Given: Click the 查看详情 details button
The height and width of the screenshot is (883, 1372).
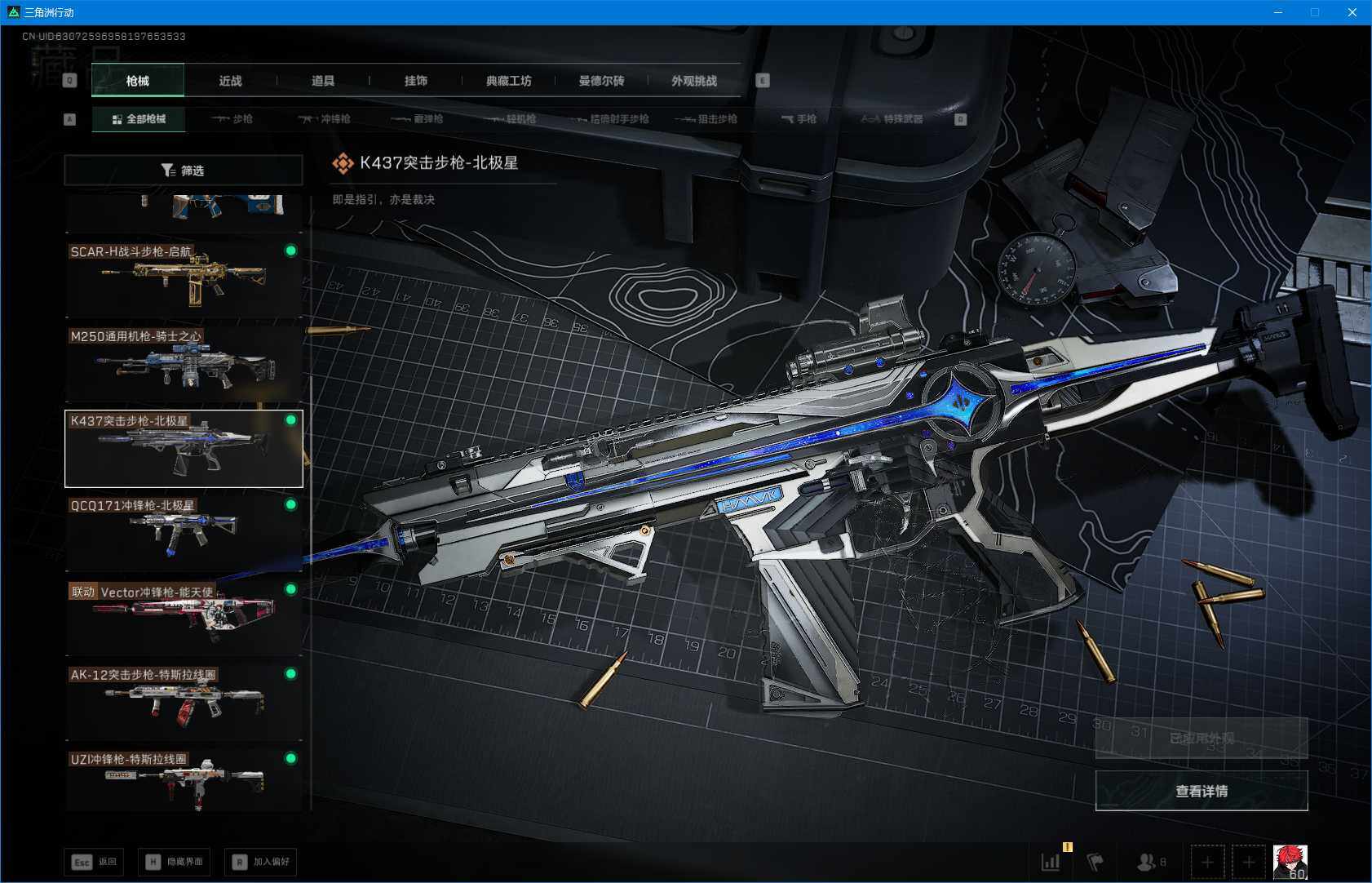Looking at the screenshot, I should click(1201, 790).
